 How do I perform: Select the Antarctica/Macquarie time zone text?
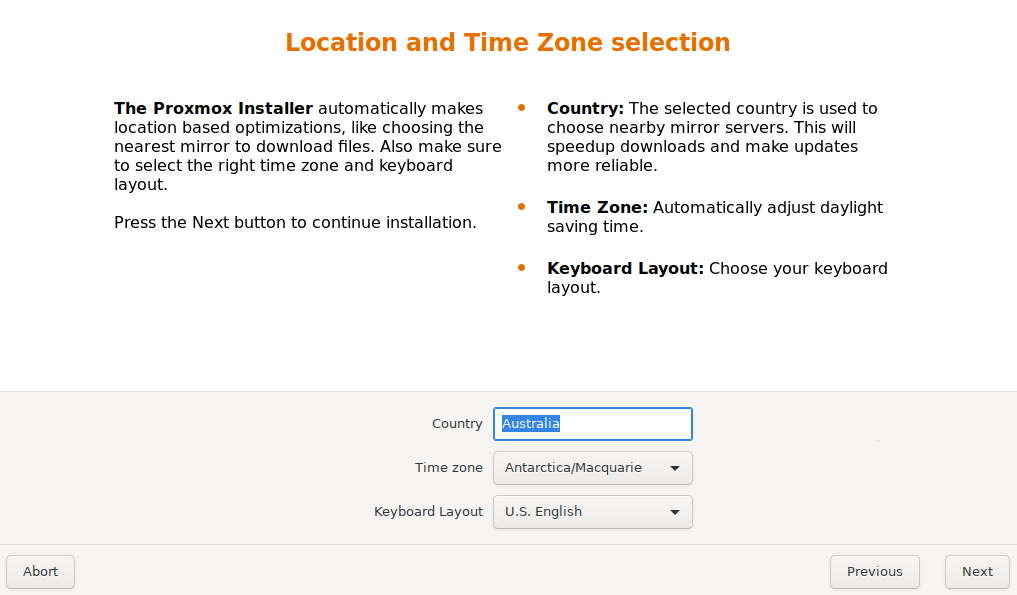573,468
